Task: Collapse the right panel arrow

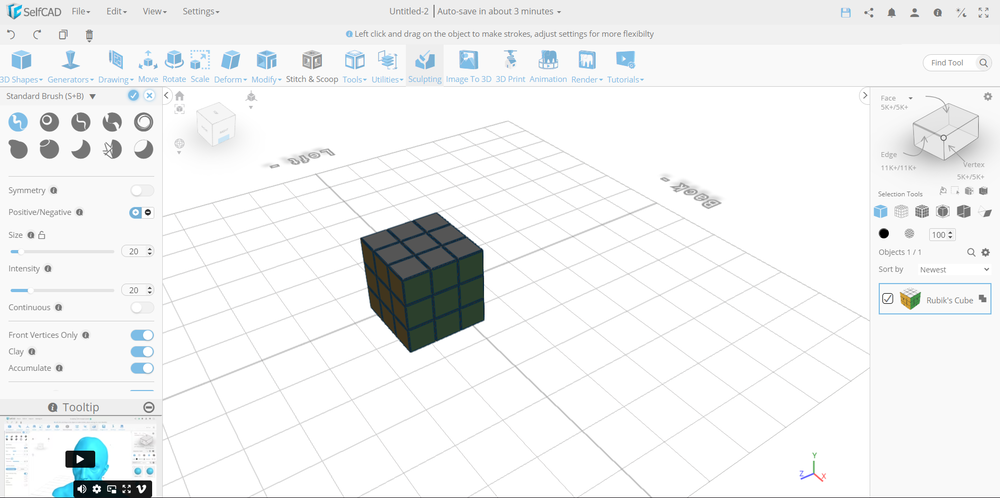Action: point(865,96)
